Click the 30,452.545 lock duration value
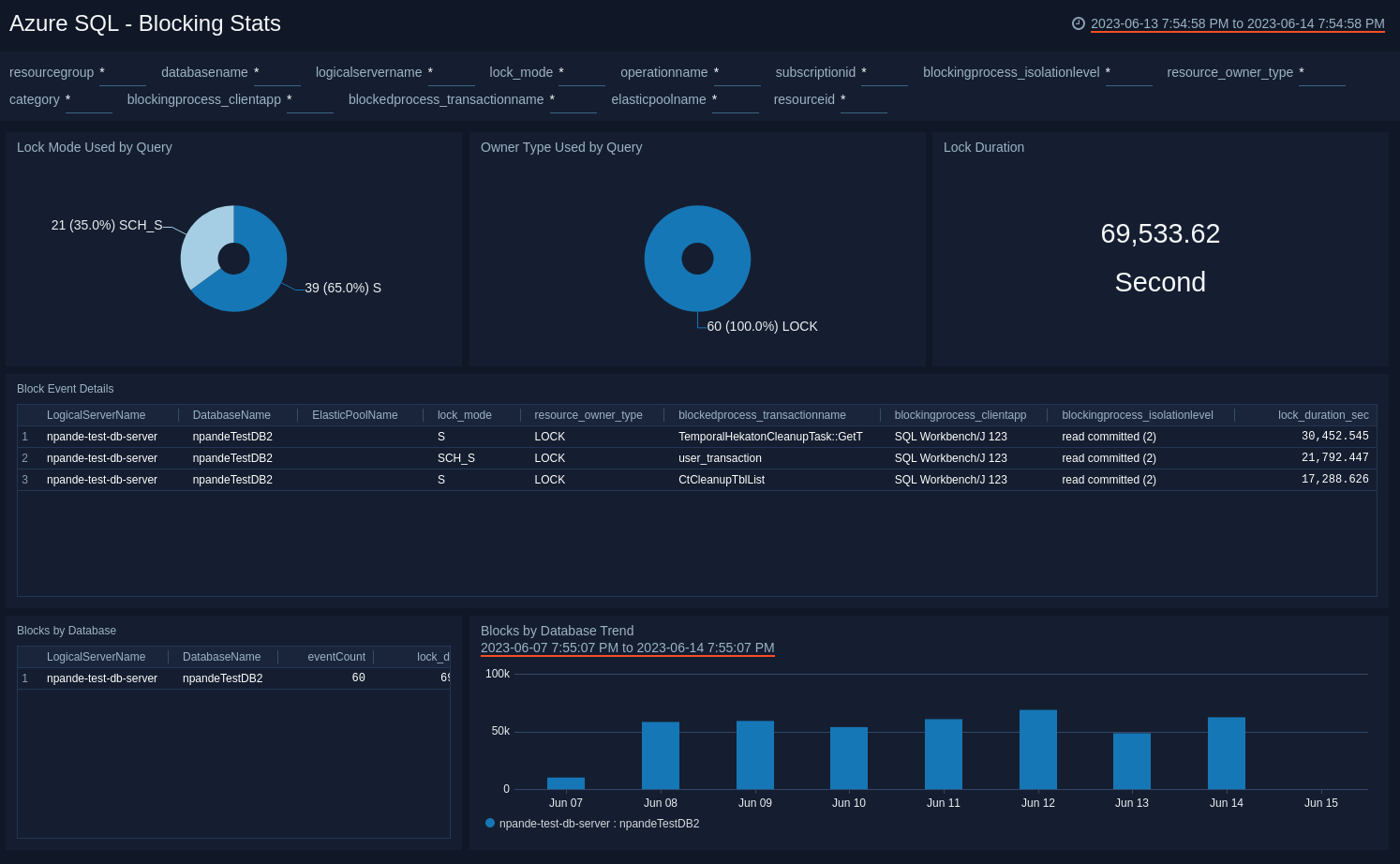The image size is (1400, 864). point(1335,437)
